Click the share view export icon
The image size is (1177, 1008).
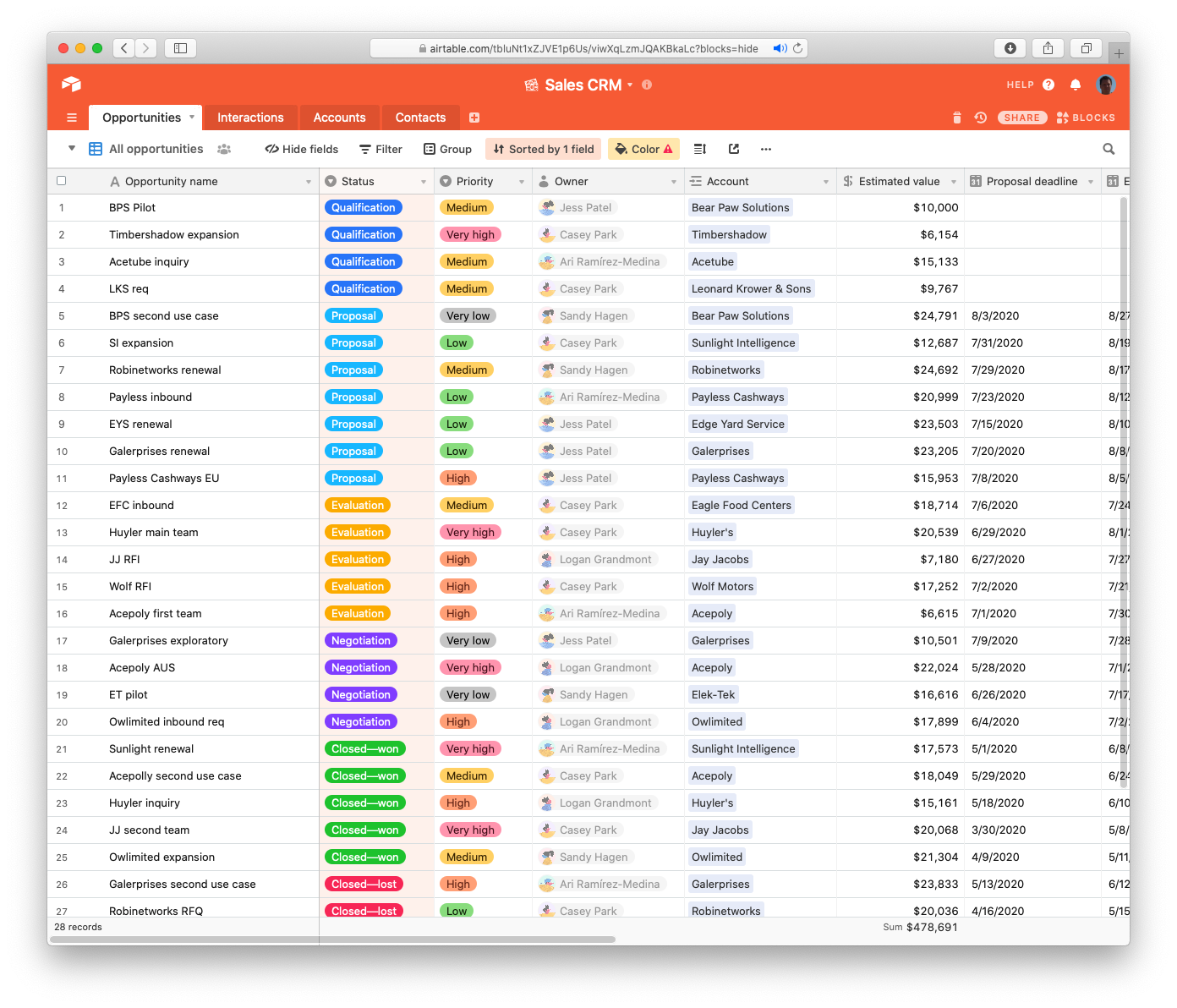[x=734, y=149]
